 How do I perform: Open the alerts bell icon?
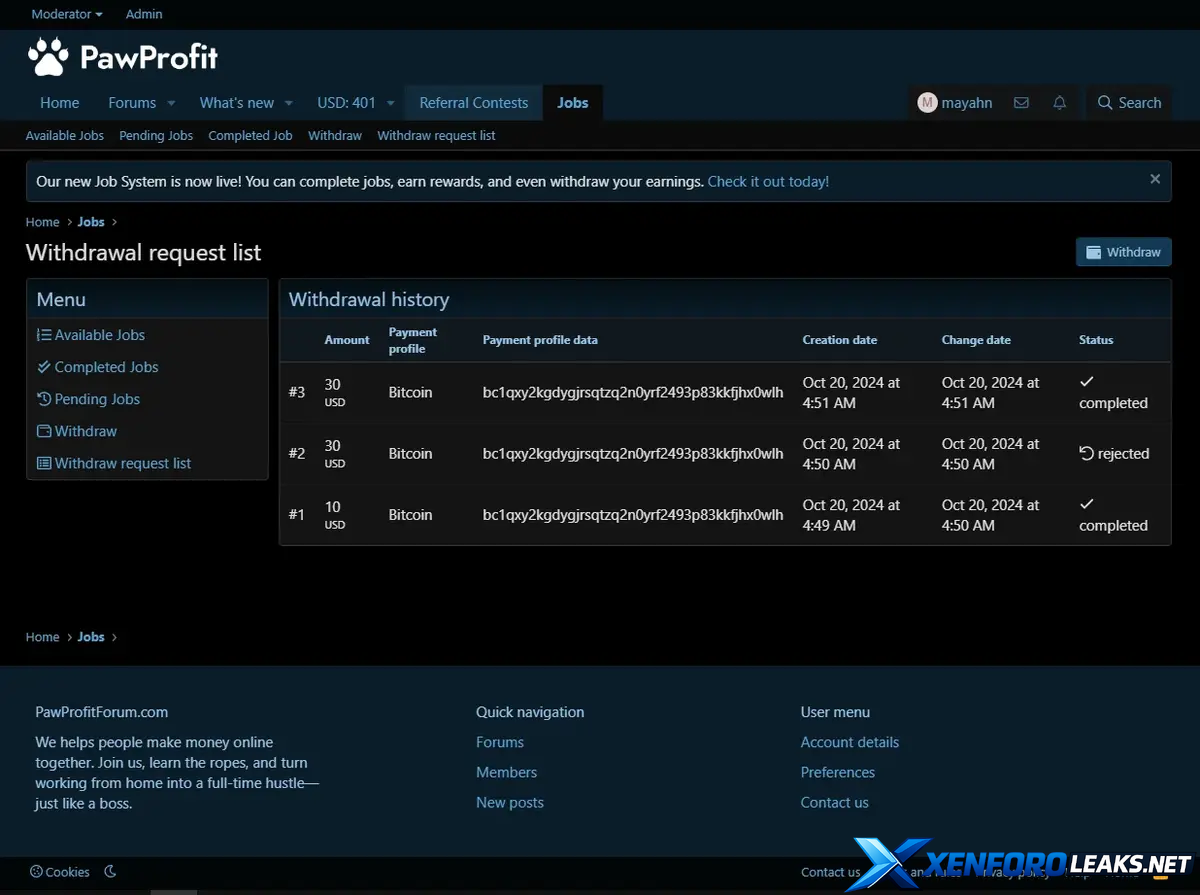1059,103
